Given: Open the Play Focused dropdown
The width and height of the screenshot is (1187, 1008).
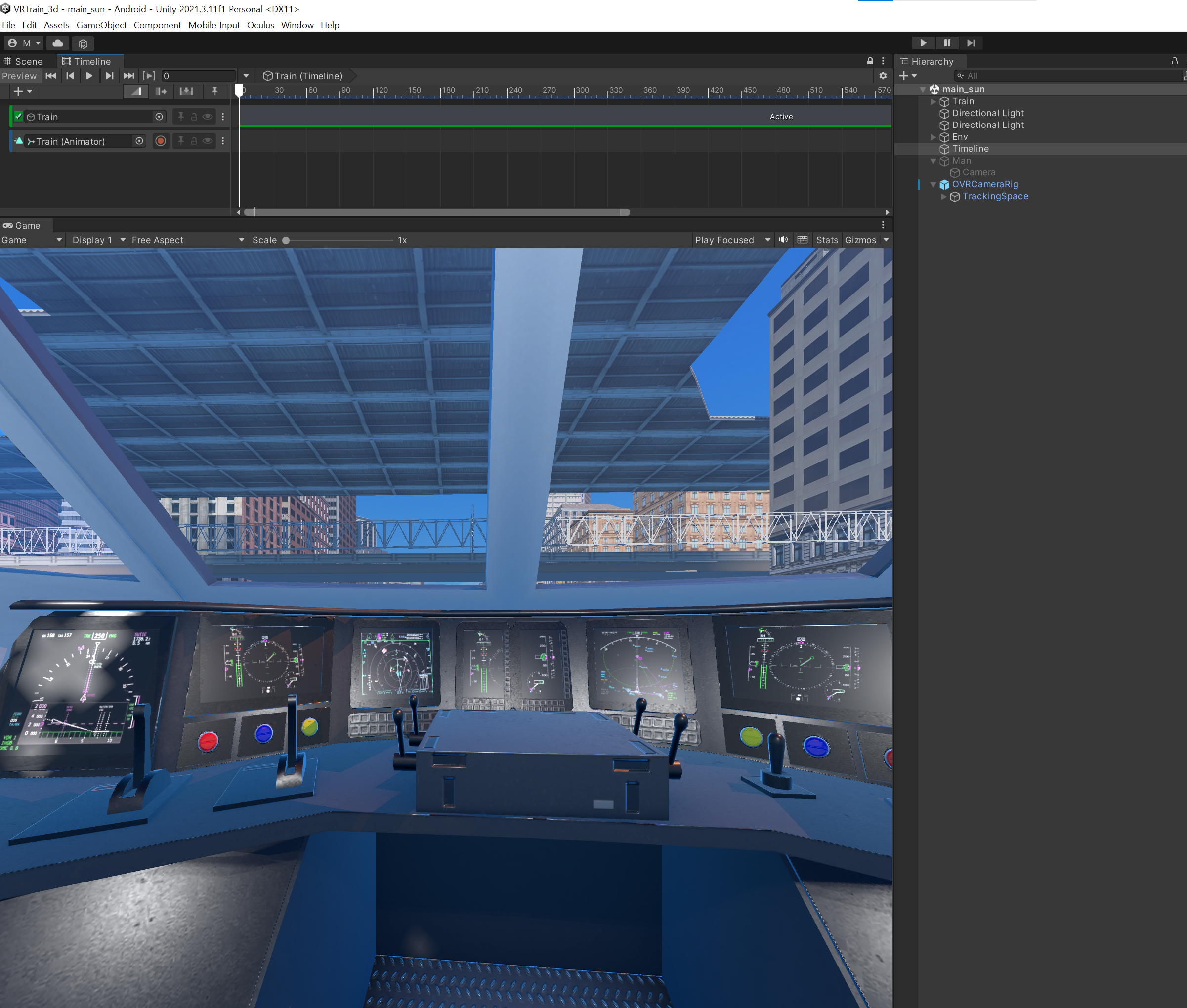Looking at the screenshot, I should (x=732, y=240).
